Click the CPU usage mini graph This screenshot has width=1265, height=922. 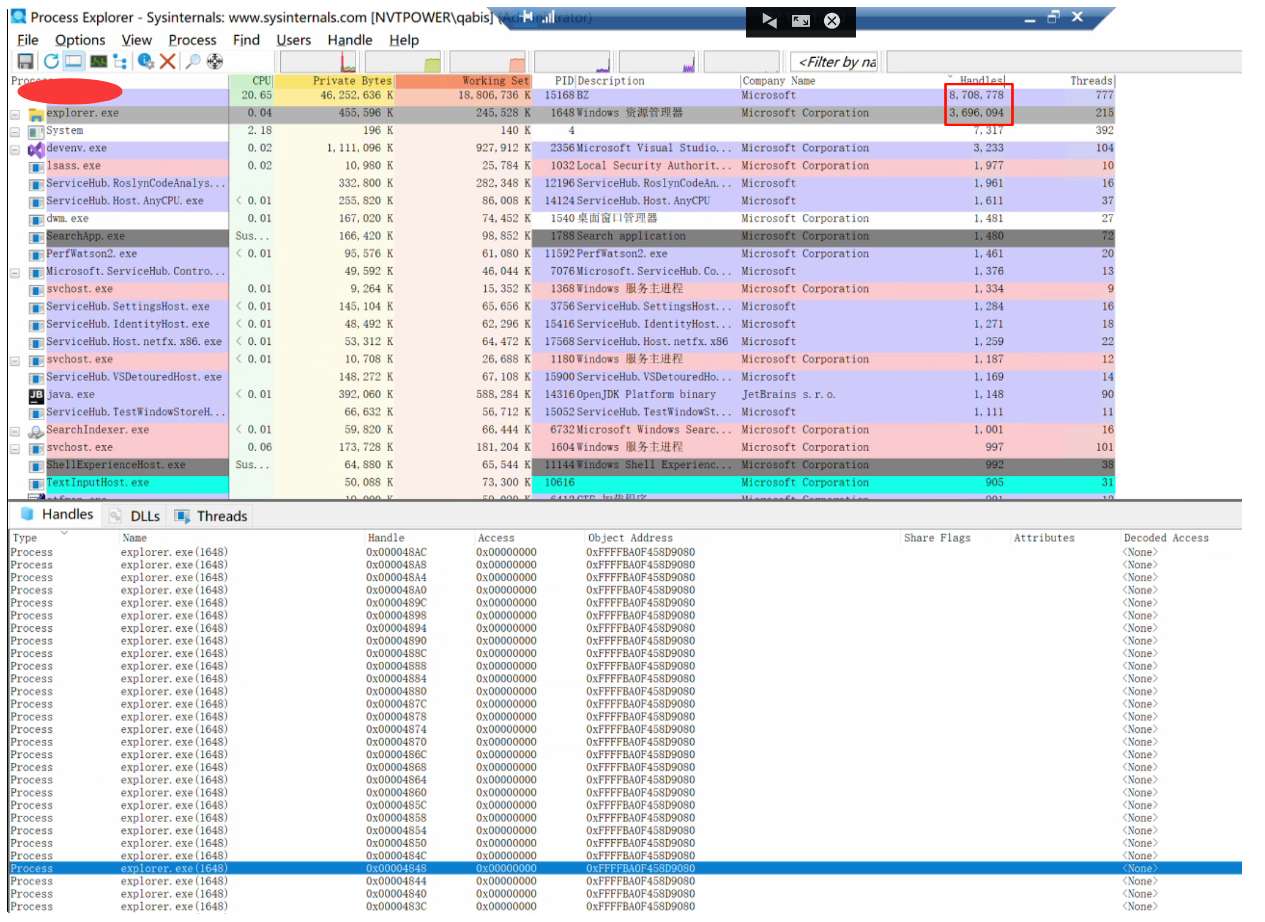[x=318, y=62]
